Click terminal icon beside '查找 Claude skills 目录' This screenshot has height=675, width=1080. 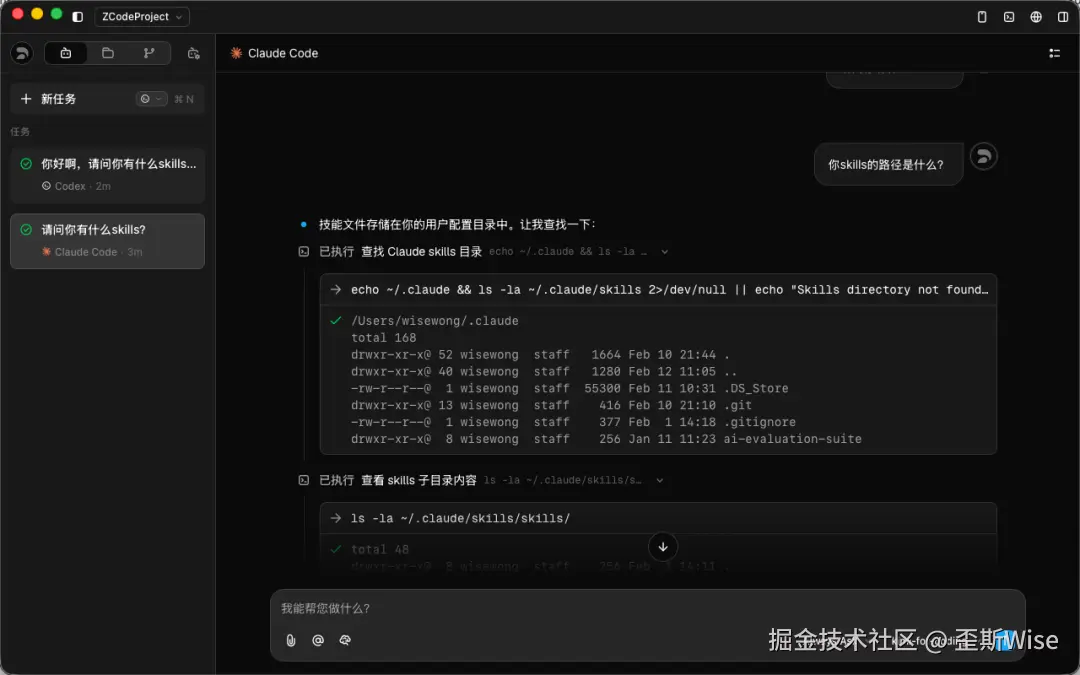[x=304, y=251]
